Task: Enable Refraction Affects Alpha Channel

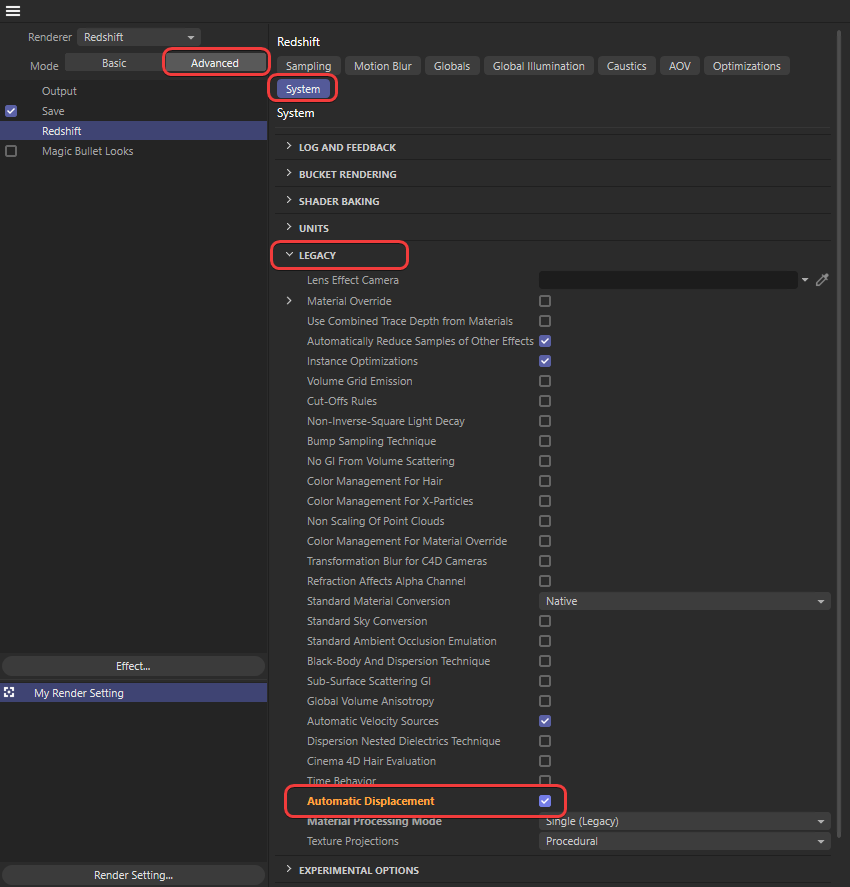Action: (545, 581)
